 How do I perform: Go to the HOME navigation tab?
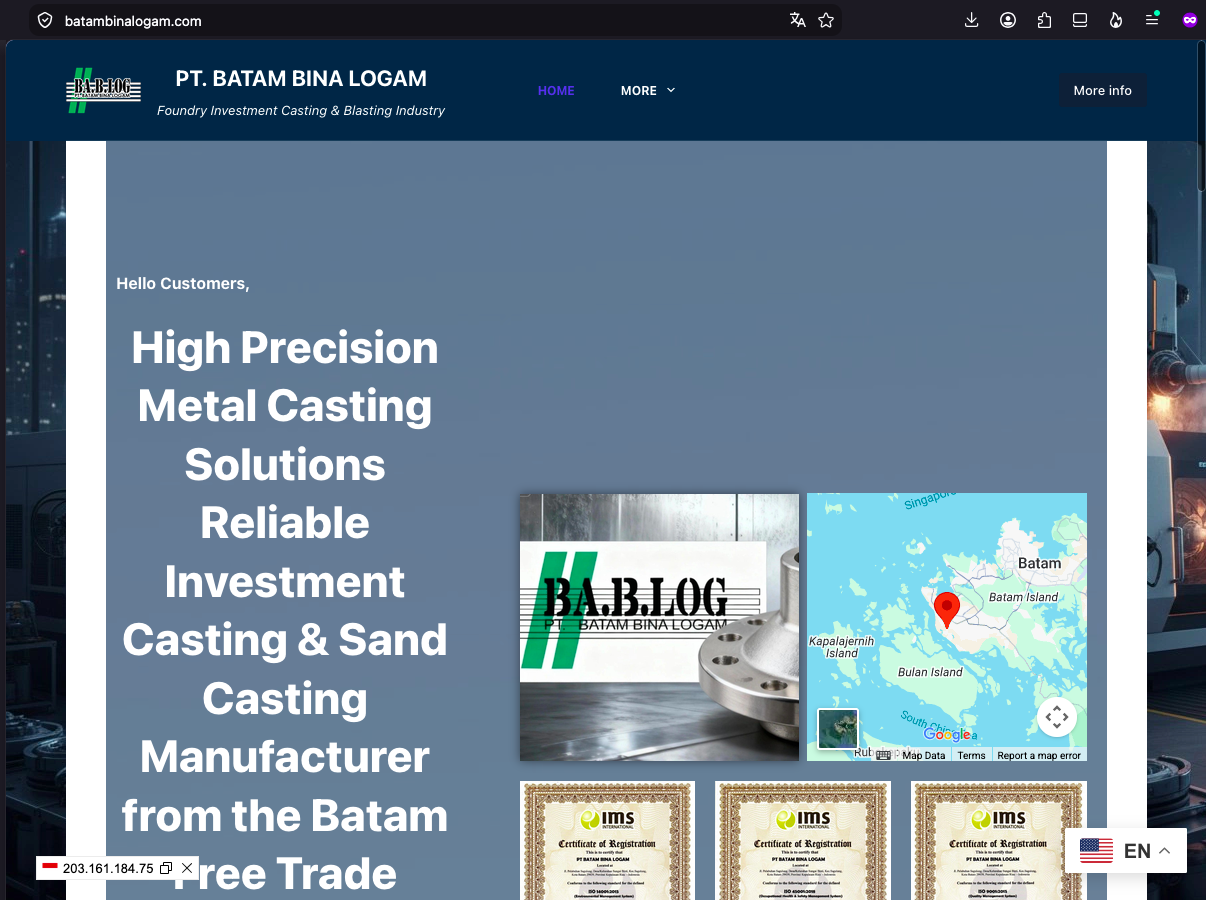click(556, 90)
